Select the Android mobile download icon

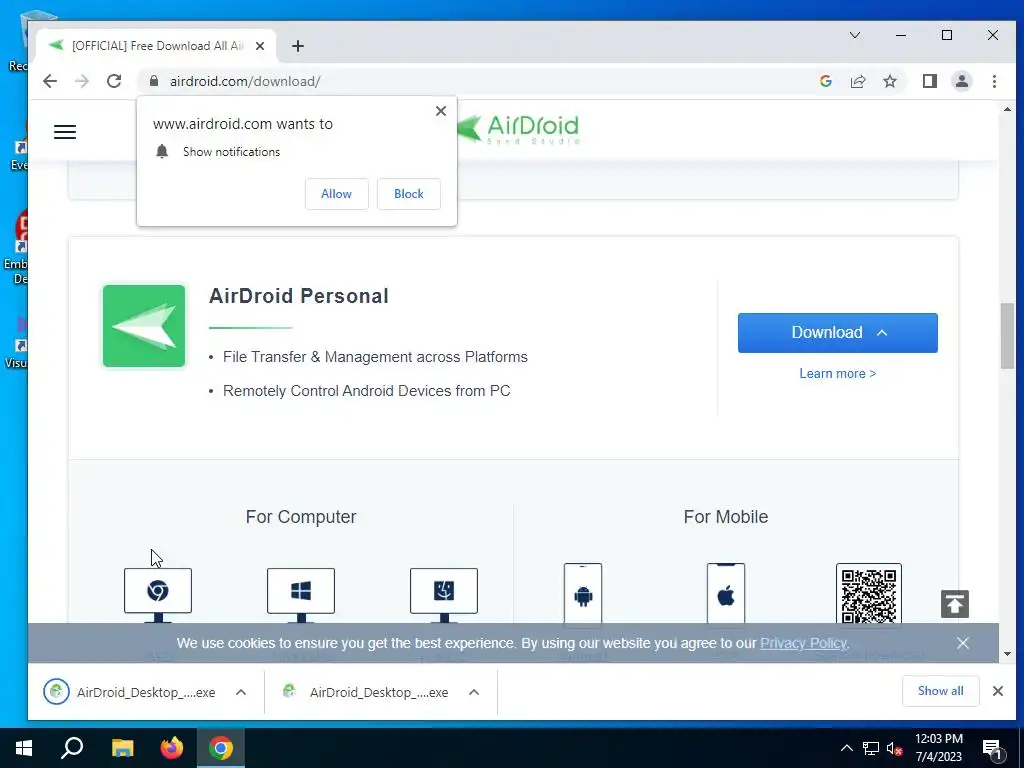[x=583, y=594]
